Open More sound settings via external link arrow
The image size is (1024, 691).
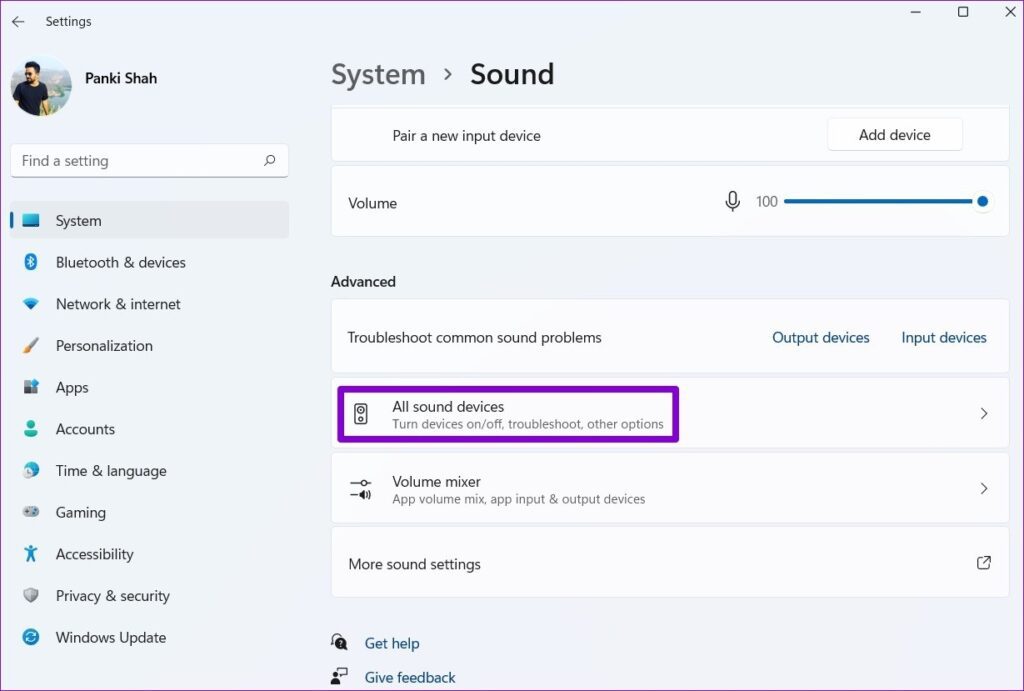point(983,562)
